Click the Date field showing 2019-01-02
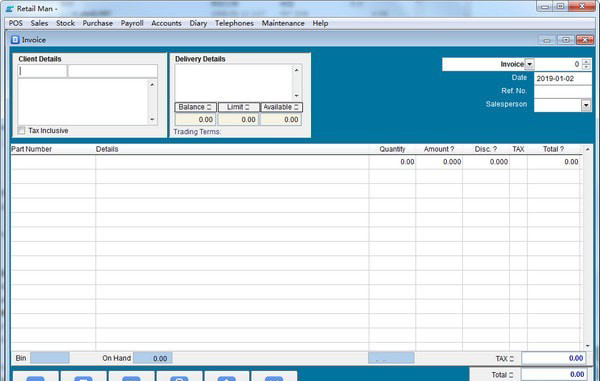The height and width of the screenshot is (381, 600). [x=562, y=79]
